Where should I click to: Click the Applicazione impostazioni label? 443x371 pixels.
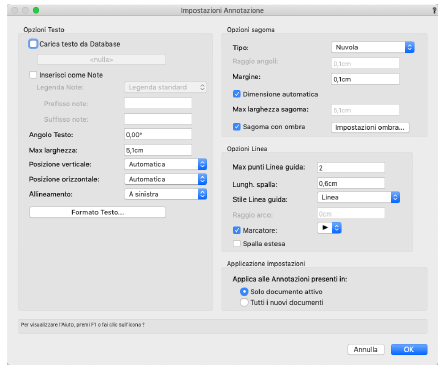pos(266,263)
